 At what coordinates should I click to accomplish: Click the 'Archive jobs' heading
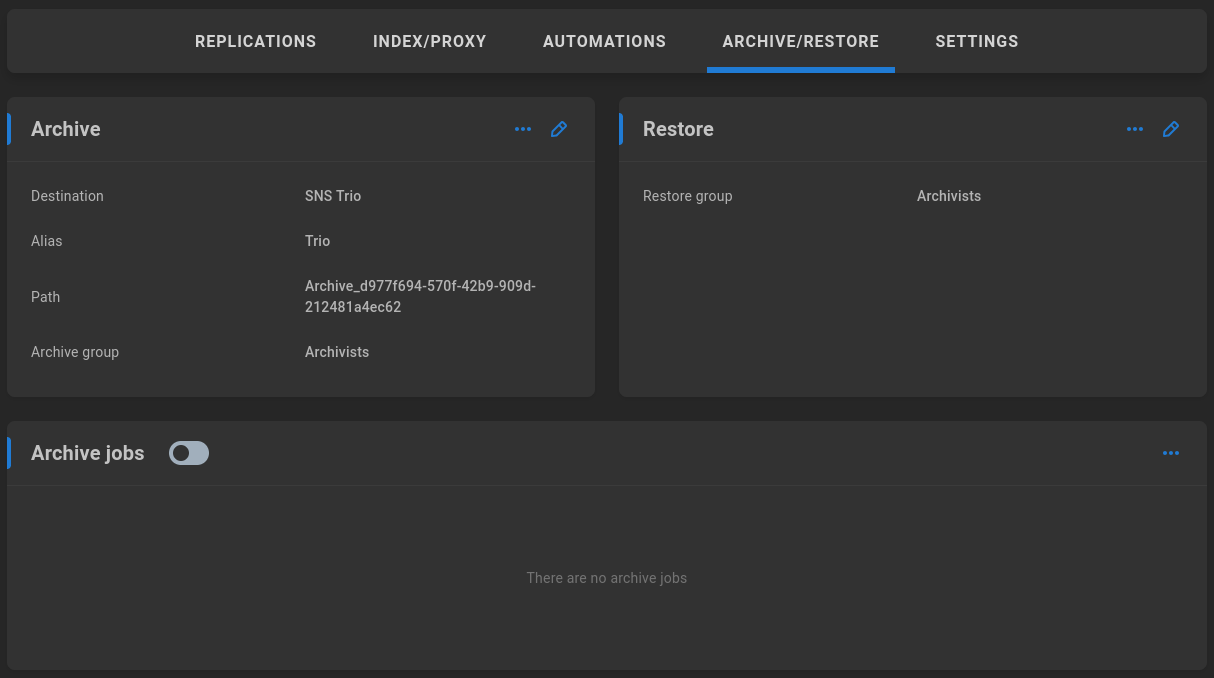click(88, 453)
